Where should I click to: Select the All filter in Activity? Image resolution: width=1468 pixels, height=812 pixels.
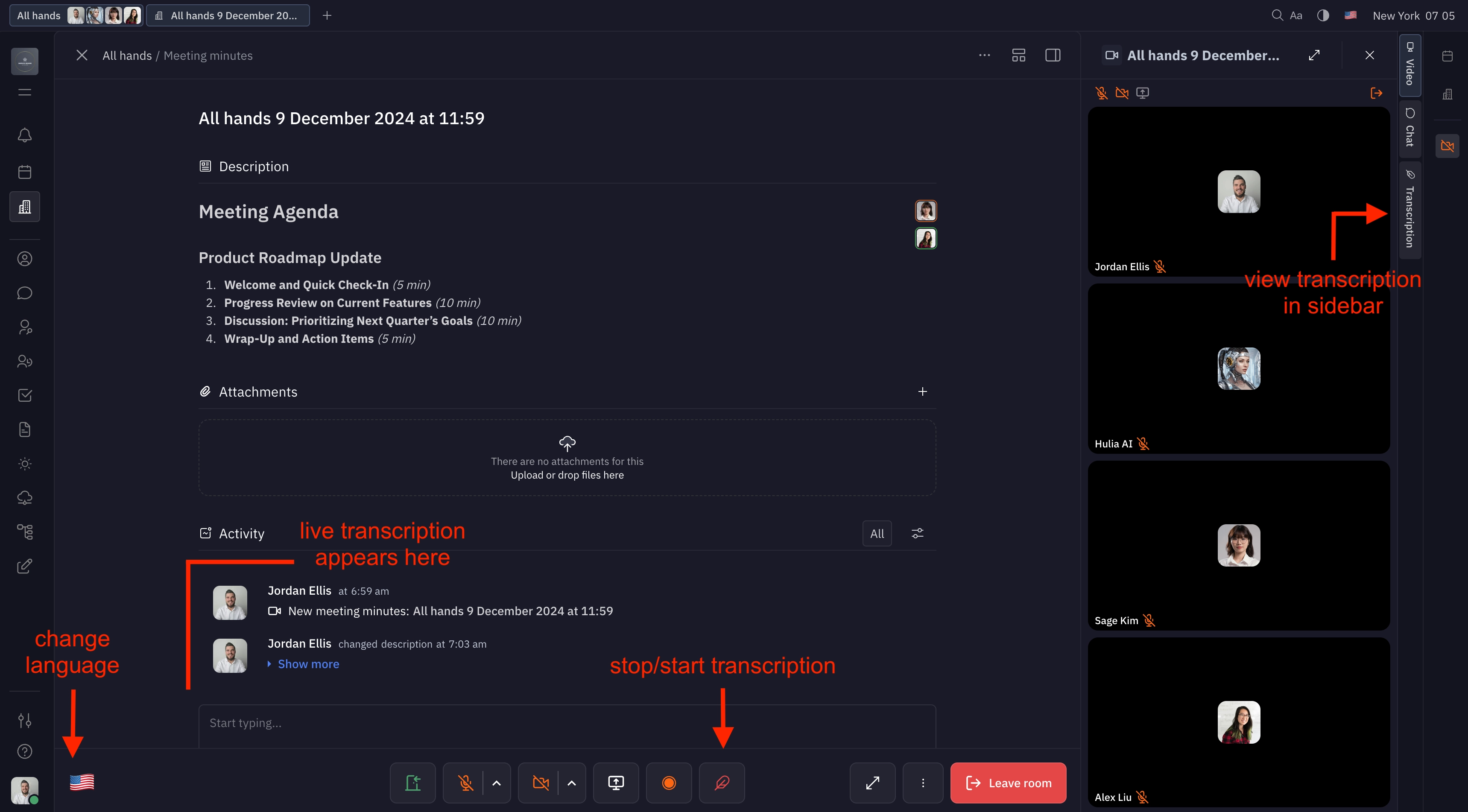pos(877,533)
